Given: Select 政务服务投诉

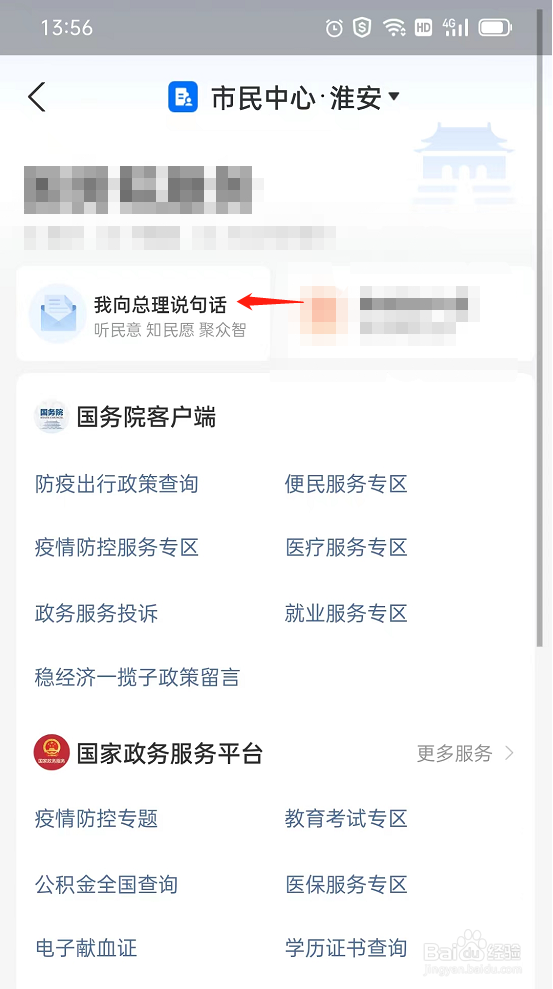Looking at the screenshot, I should click(x=96, y=613).
